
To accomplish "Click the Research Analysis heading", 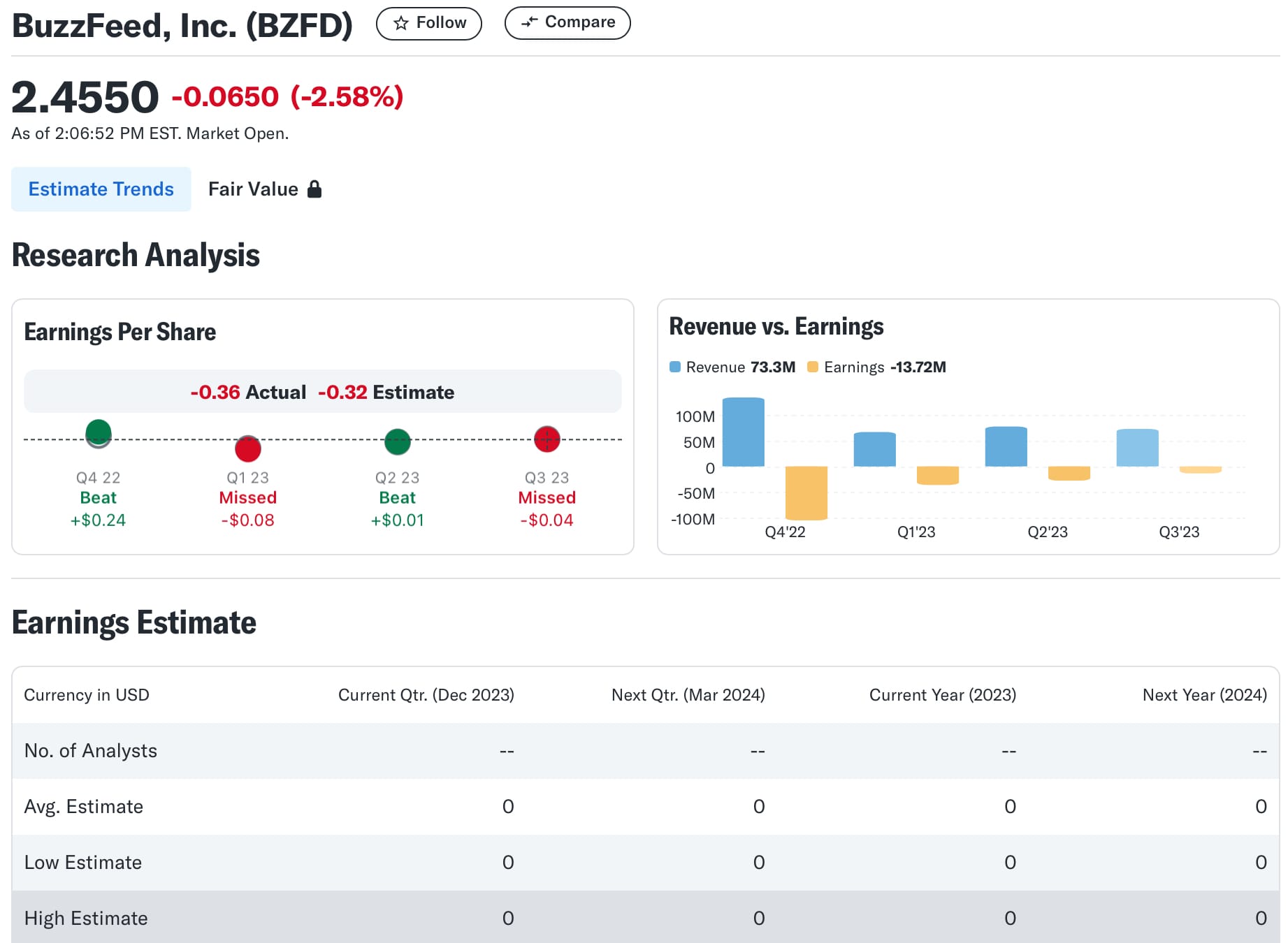I will pos(136,255).
